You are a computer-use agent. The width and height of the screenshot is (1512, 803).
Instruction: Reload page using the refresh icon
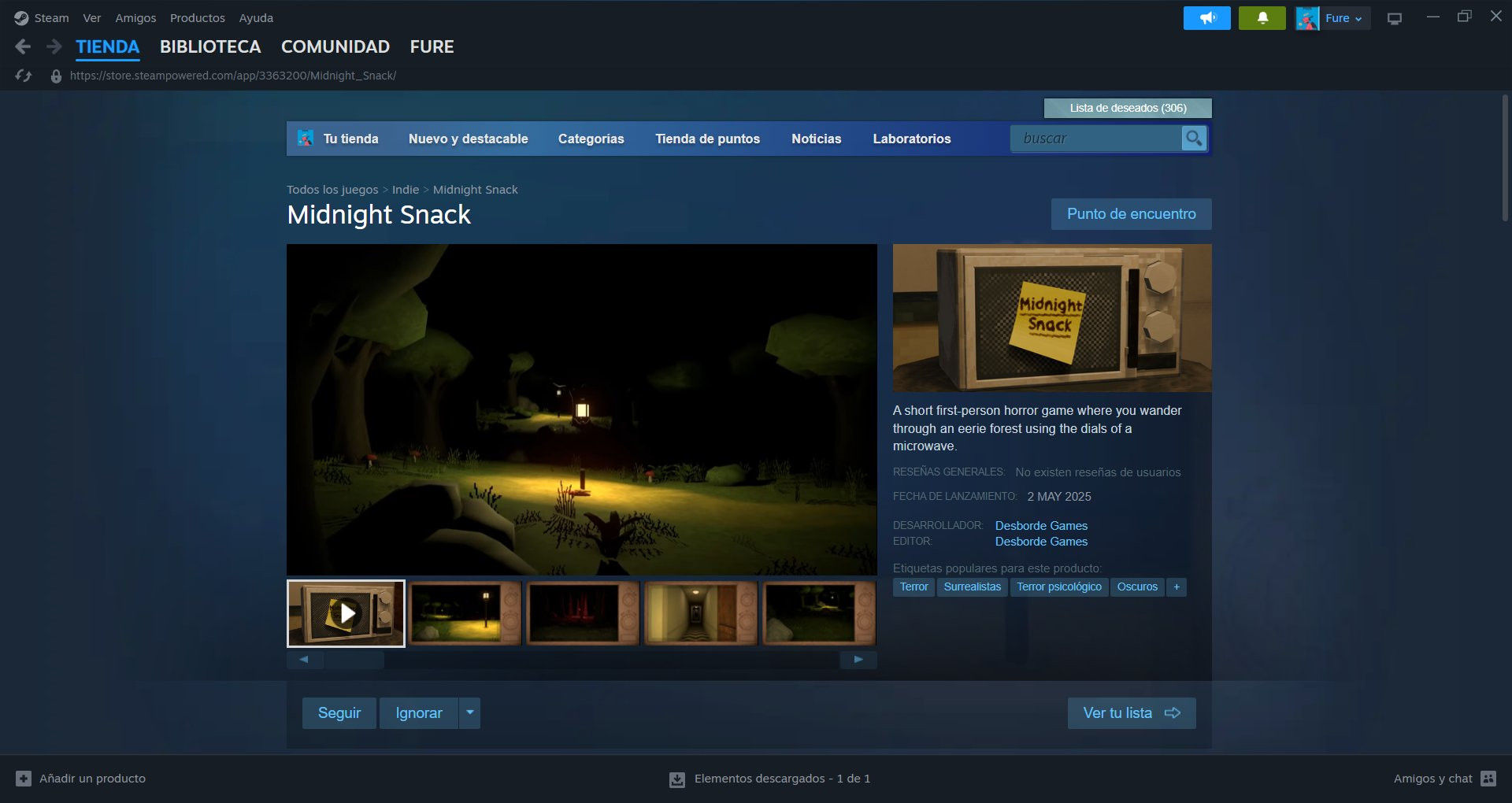point(23,76)
